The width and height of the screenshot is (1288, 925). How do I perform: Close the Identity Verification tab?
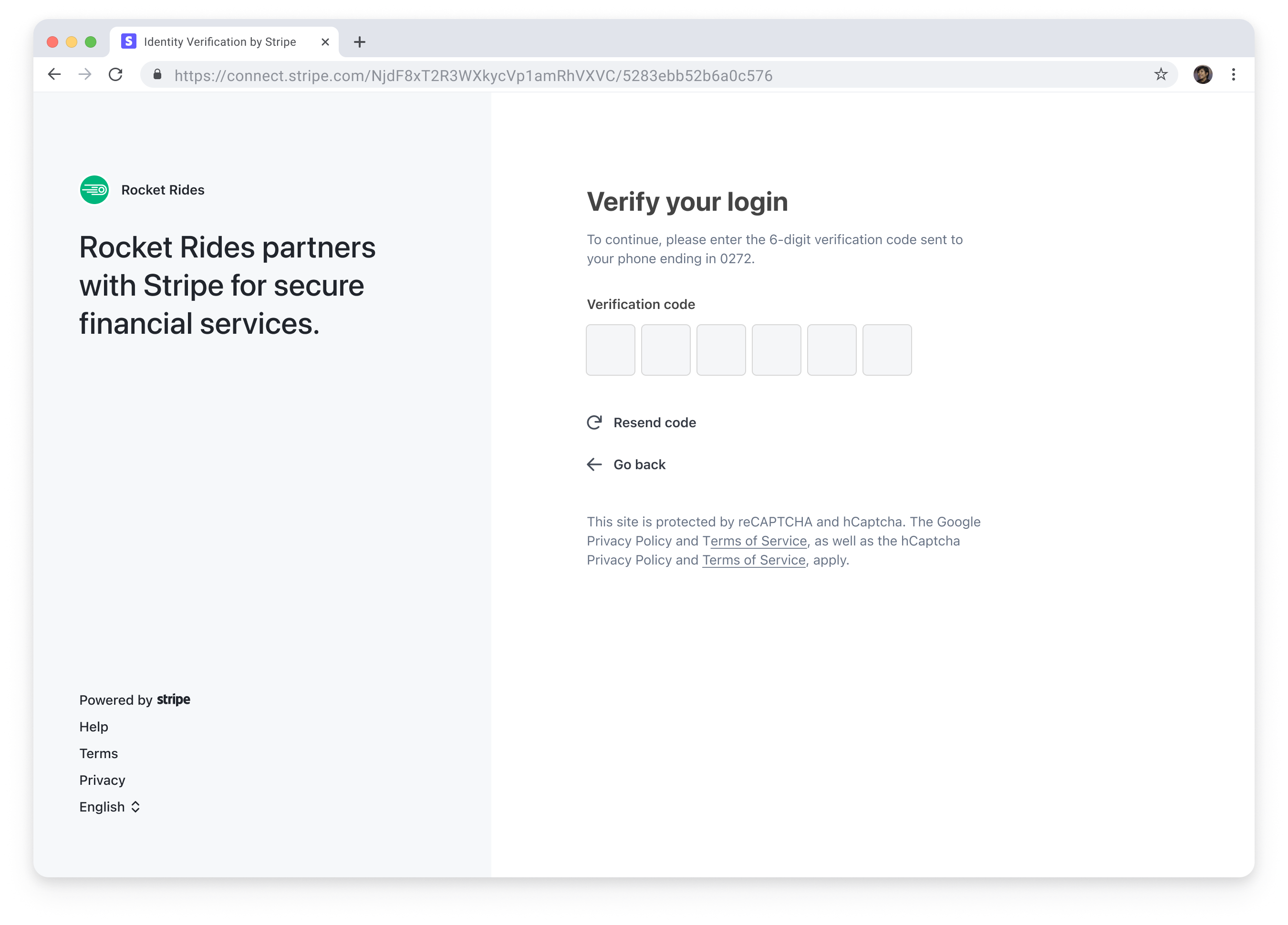click(325, 42)
